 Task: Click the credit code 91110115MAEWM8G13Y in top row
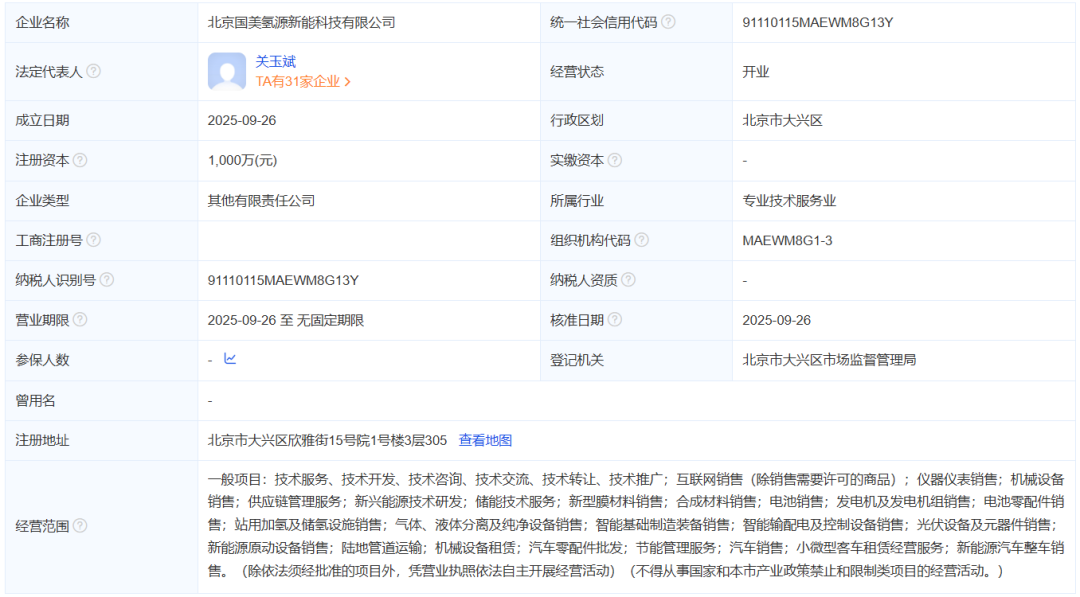pyautogui.click(x=817, y=22)
